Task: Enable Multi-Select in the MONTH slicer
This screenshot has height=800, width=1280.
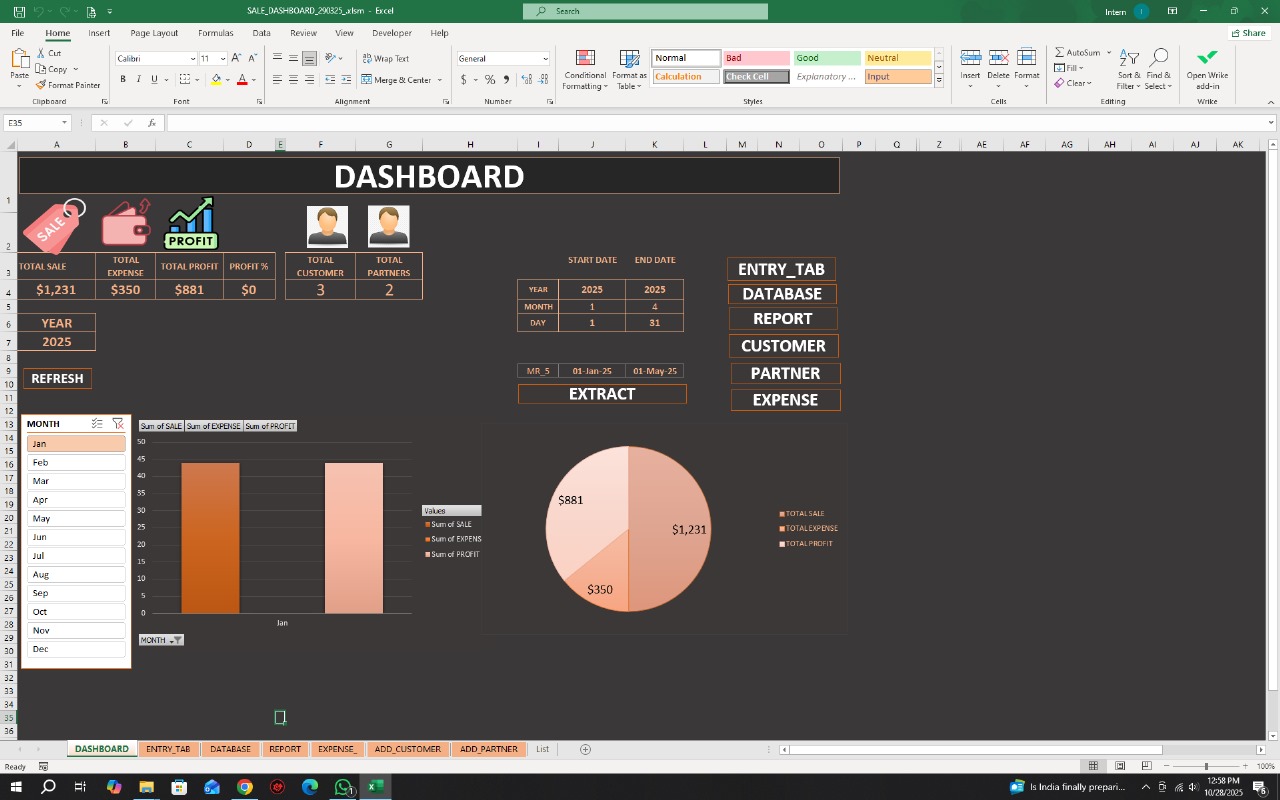Action: [97, 423]
